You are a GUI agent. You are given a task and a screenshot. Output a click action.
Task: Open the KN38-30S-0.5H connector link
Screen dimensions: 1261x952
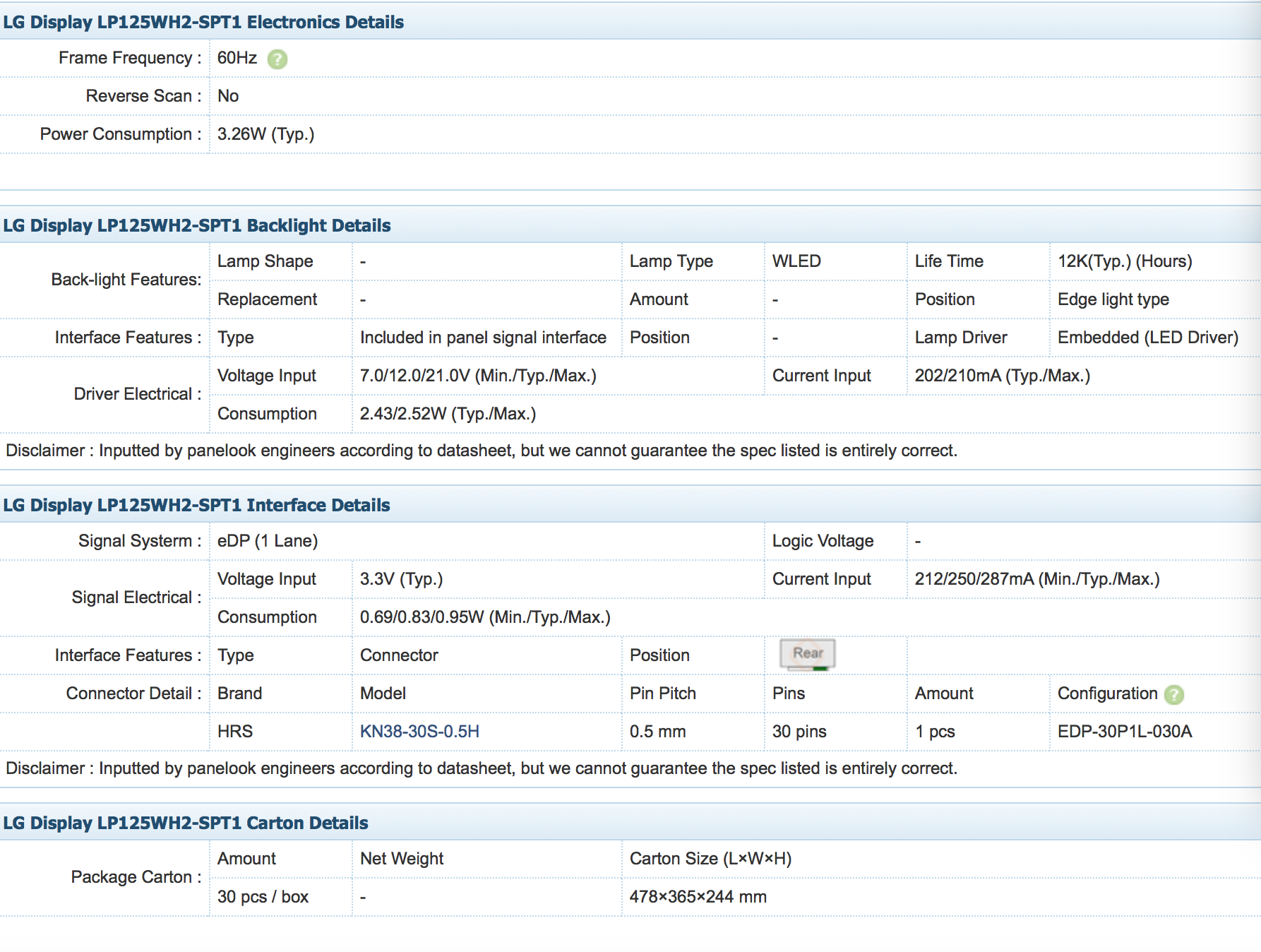(419, 732)
